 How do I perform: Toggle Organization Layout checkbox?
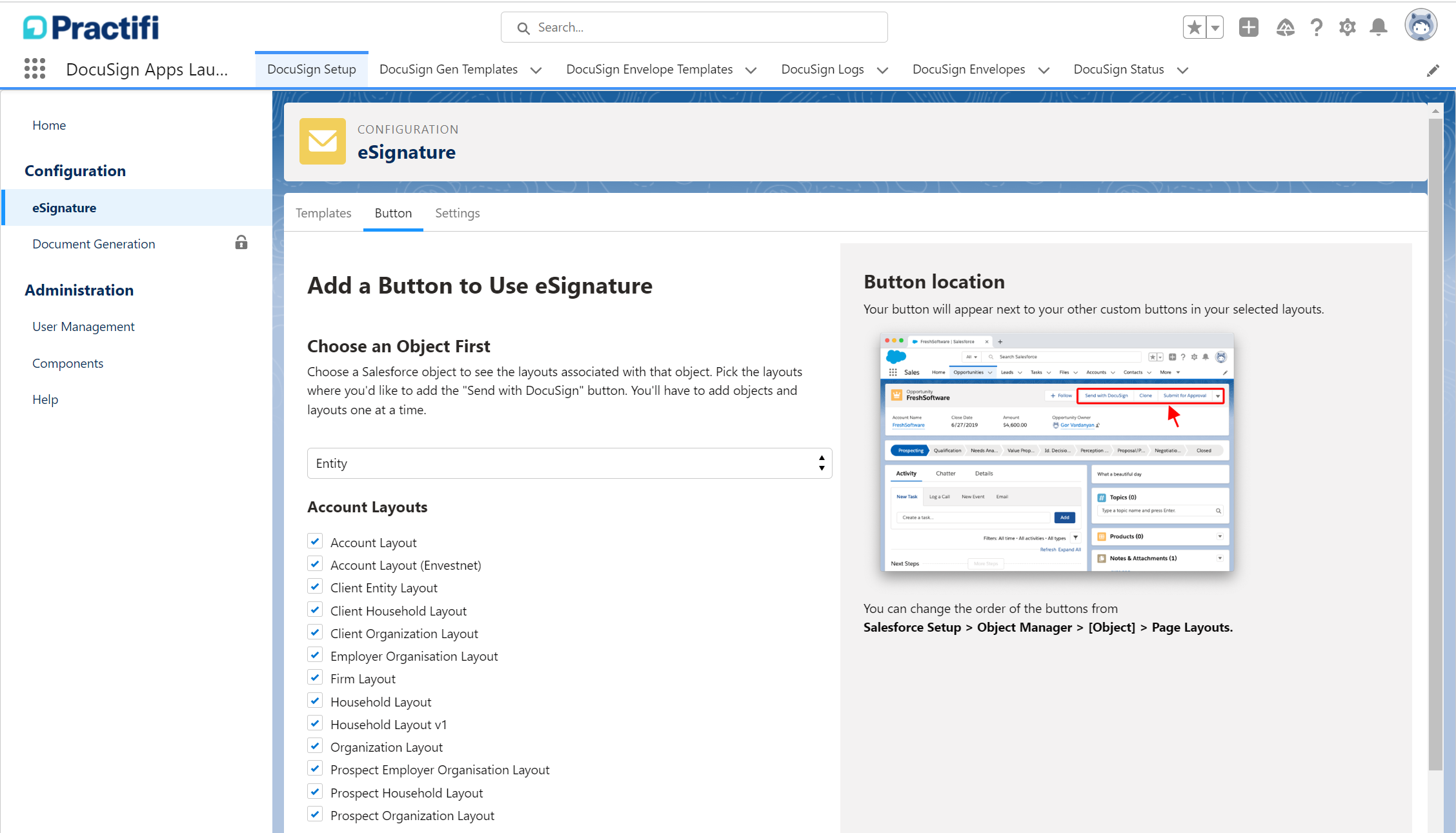(x=315, y=746)
